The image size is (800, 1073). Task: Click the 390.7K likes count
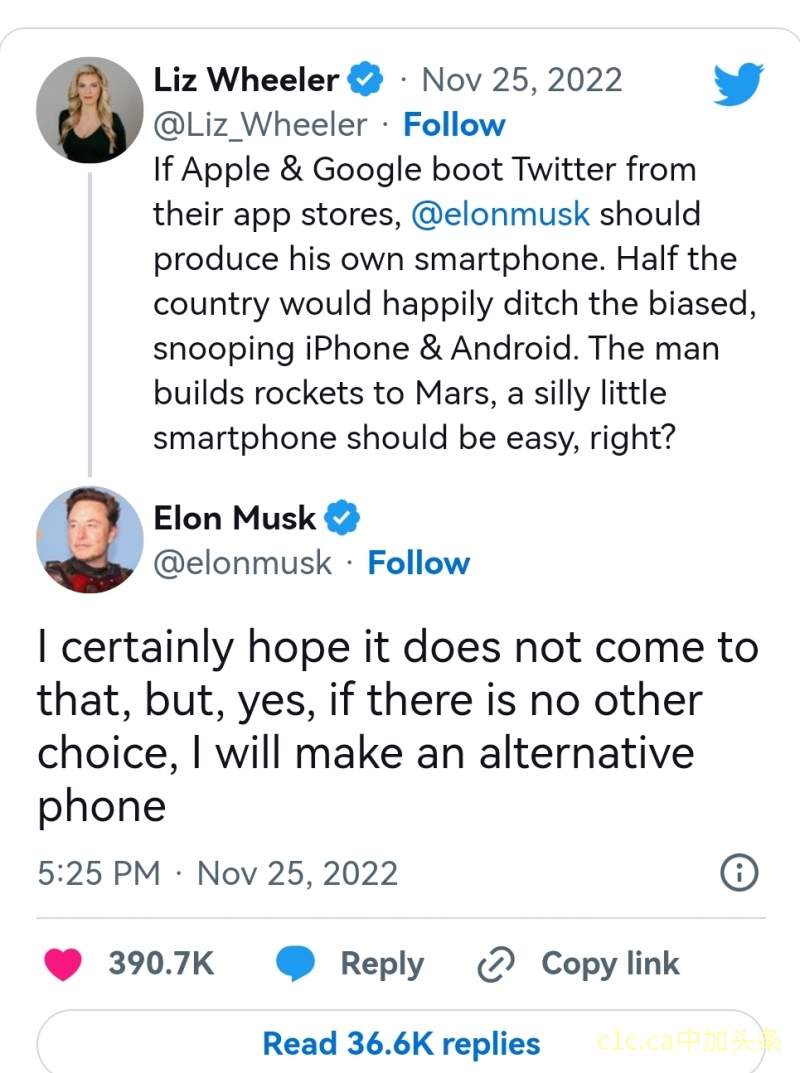161,964
